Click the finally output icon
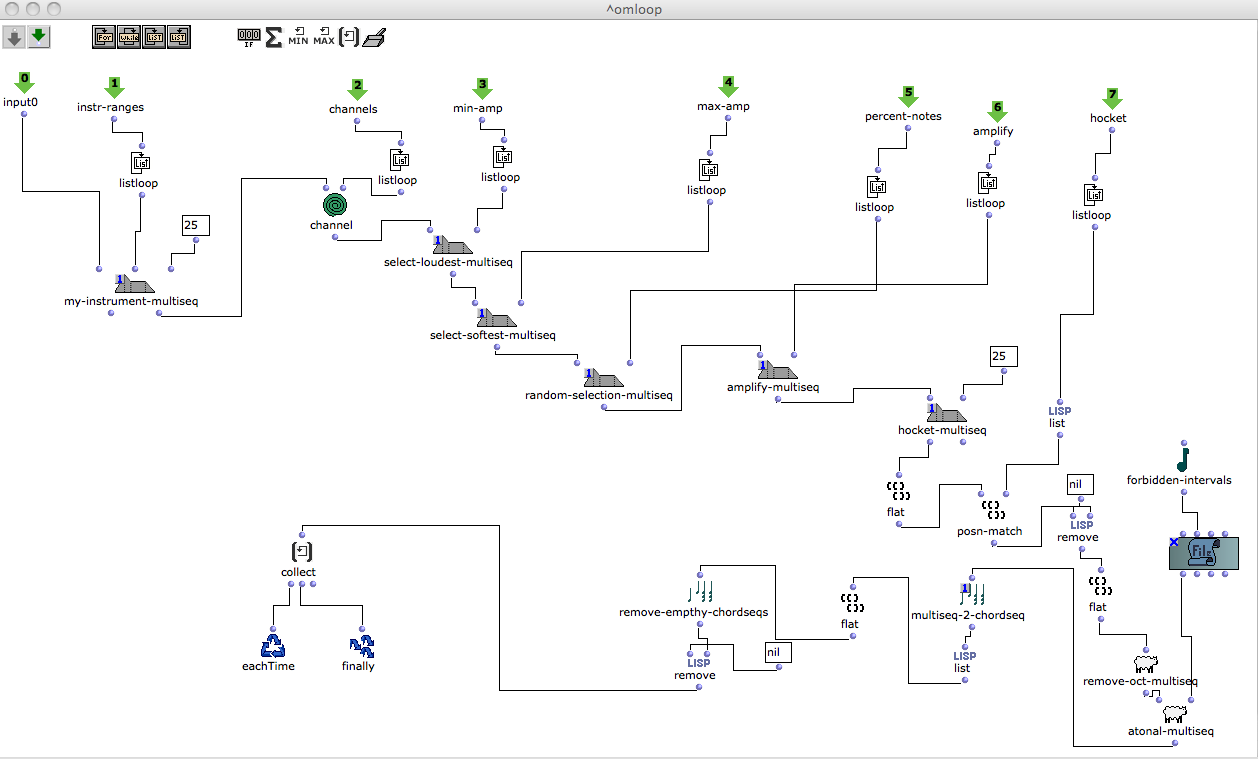 361,645
